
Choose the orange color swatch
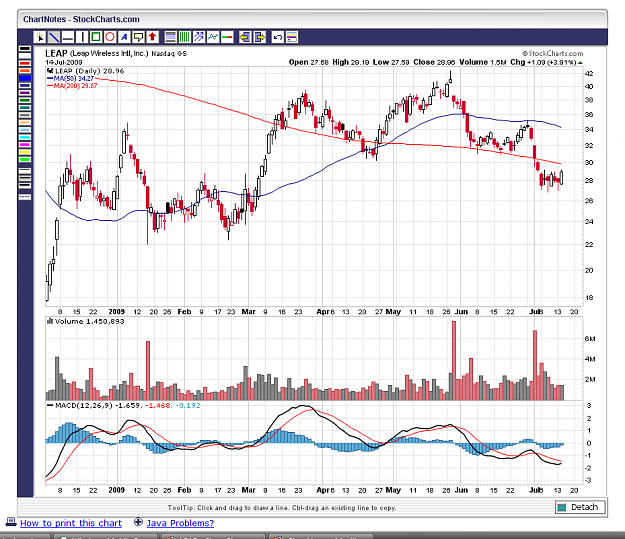pyautogui.click(x=25, y=71)
